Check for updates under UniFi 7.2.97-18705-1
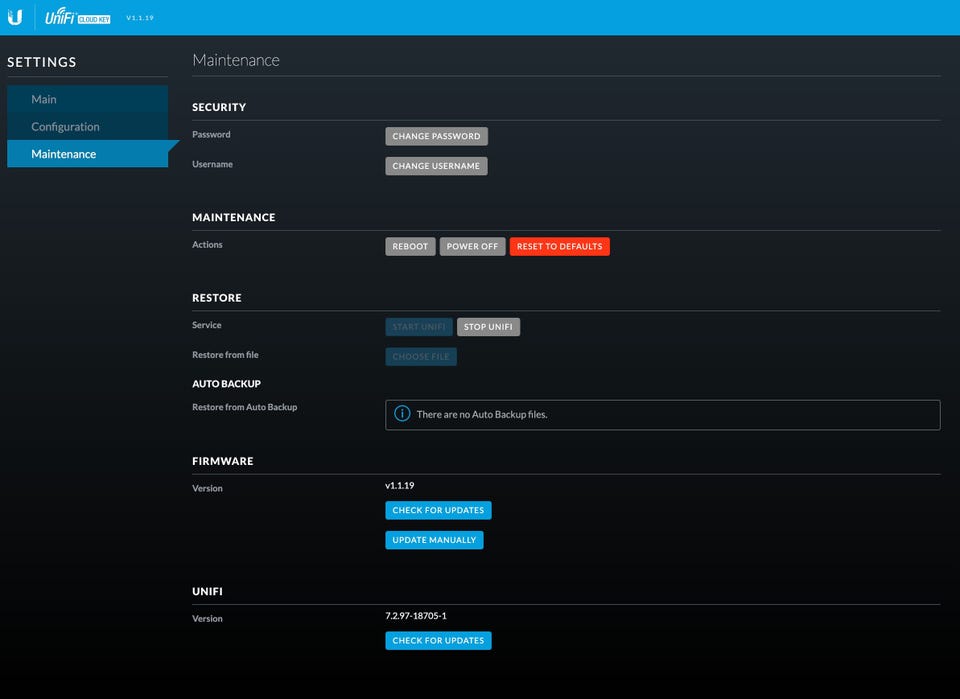The width and height of the screenshot is (960, 699). pos(438,640)
